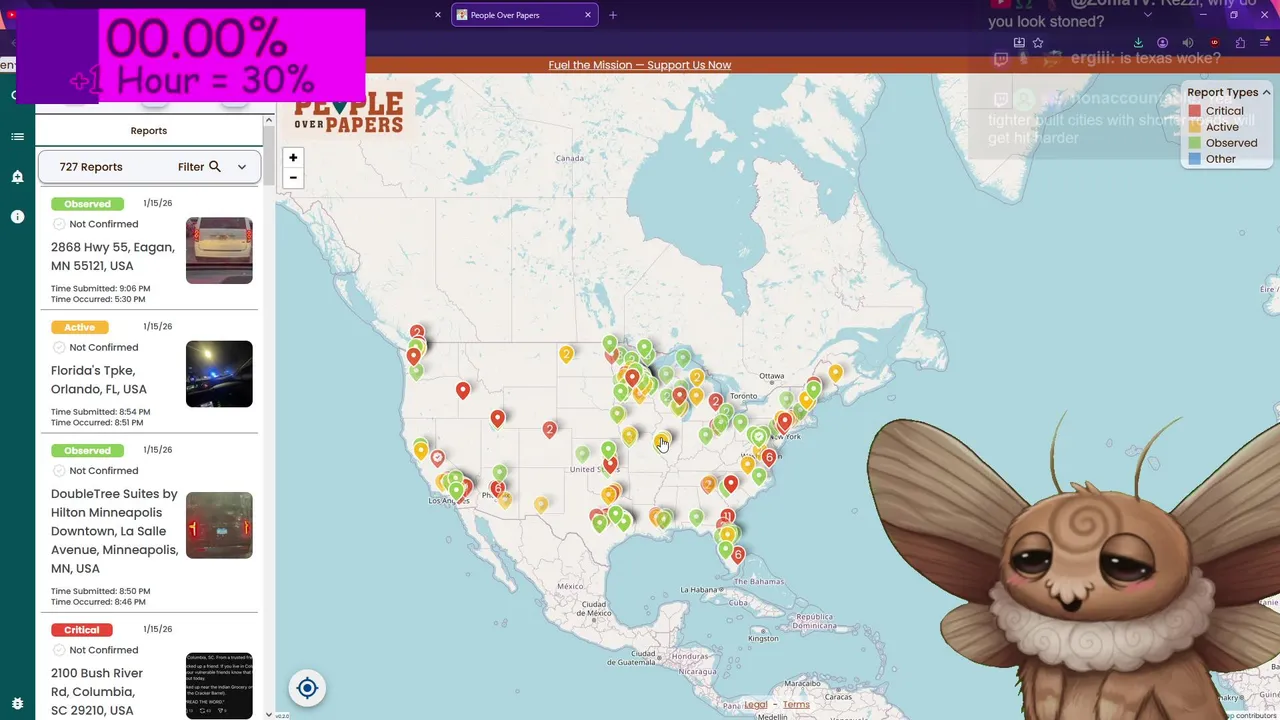Zoom out with the map minus button
Screen dimensions: 1280x720
(293, 178)
